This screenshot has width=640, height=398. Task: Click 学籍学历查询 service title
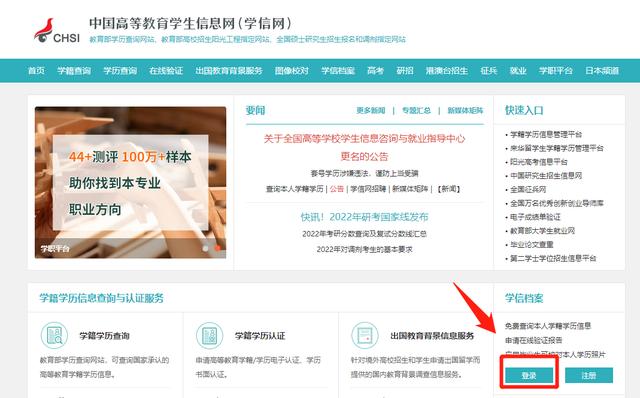[x=104, y=336]
